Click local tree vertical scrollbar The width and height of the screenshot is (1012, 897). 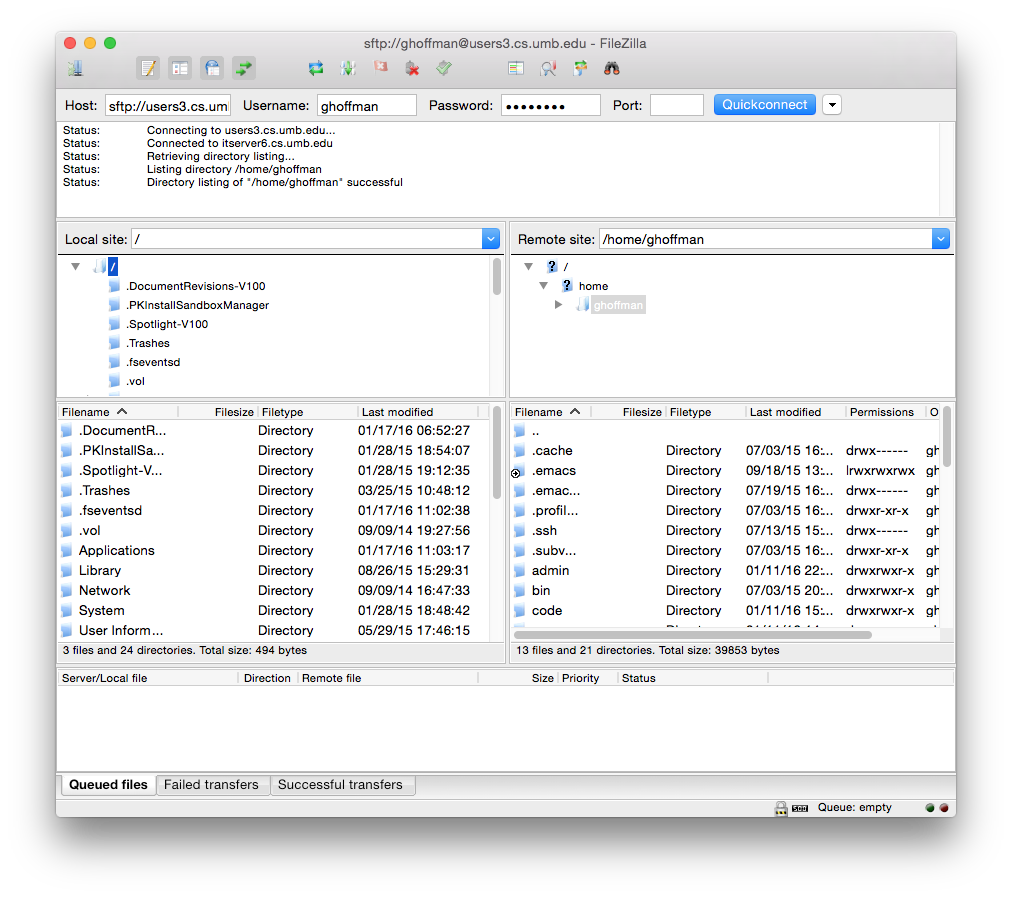pos(497,276)
